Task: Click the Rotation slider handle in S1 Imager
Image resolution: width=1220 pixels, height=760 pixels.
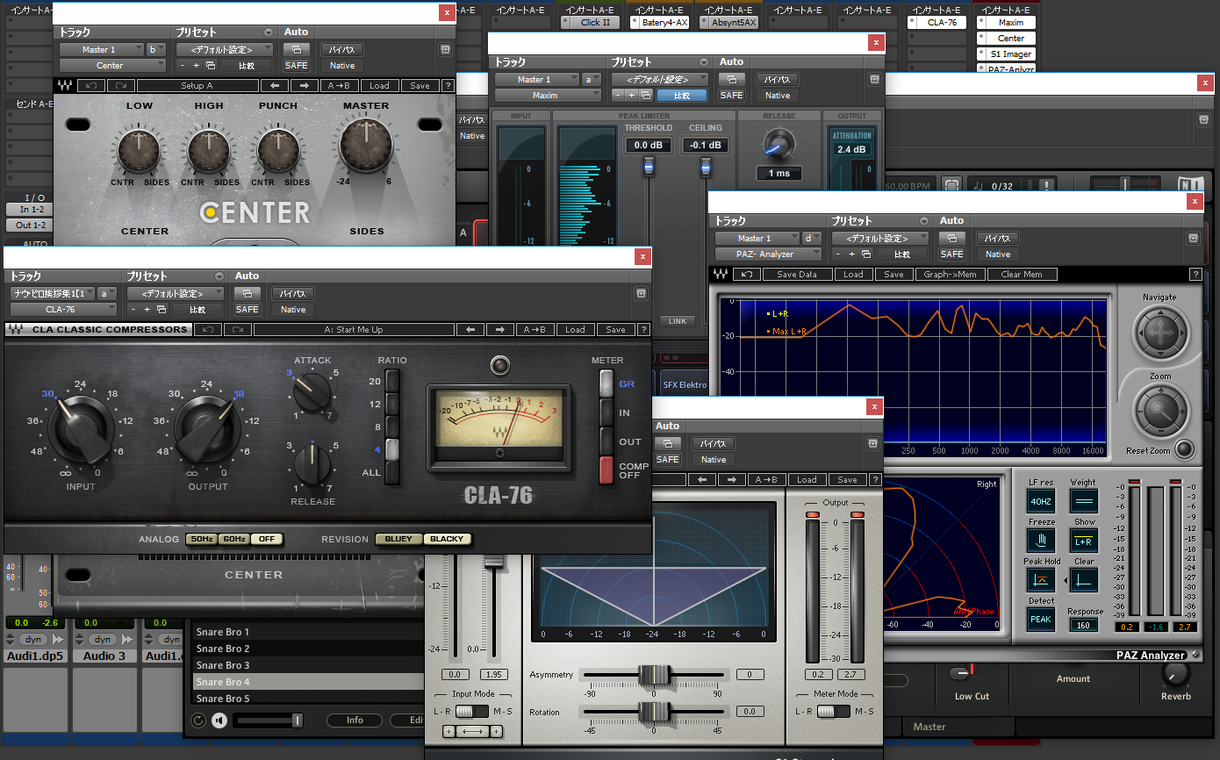Action: pyautogui.click(x=653, y=711)
